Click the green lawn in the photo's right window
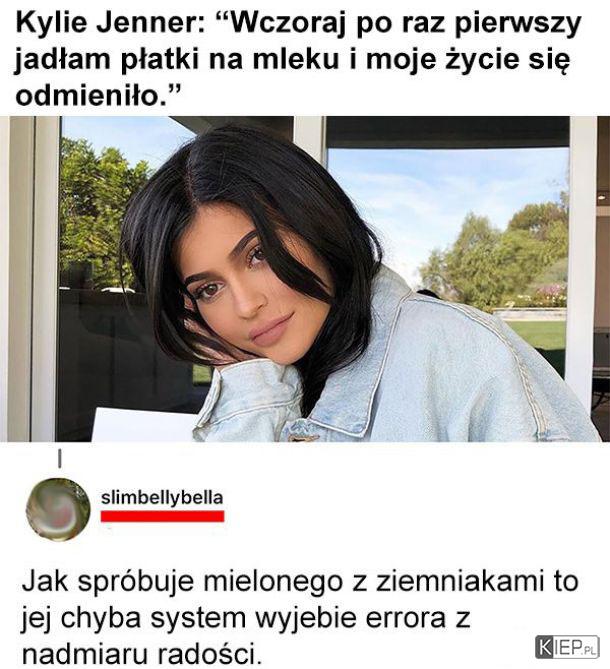 (x=539, y=334)
